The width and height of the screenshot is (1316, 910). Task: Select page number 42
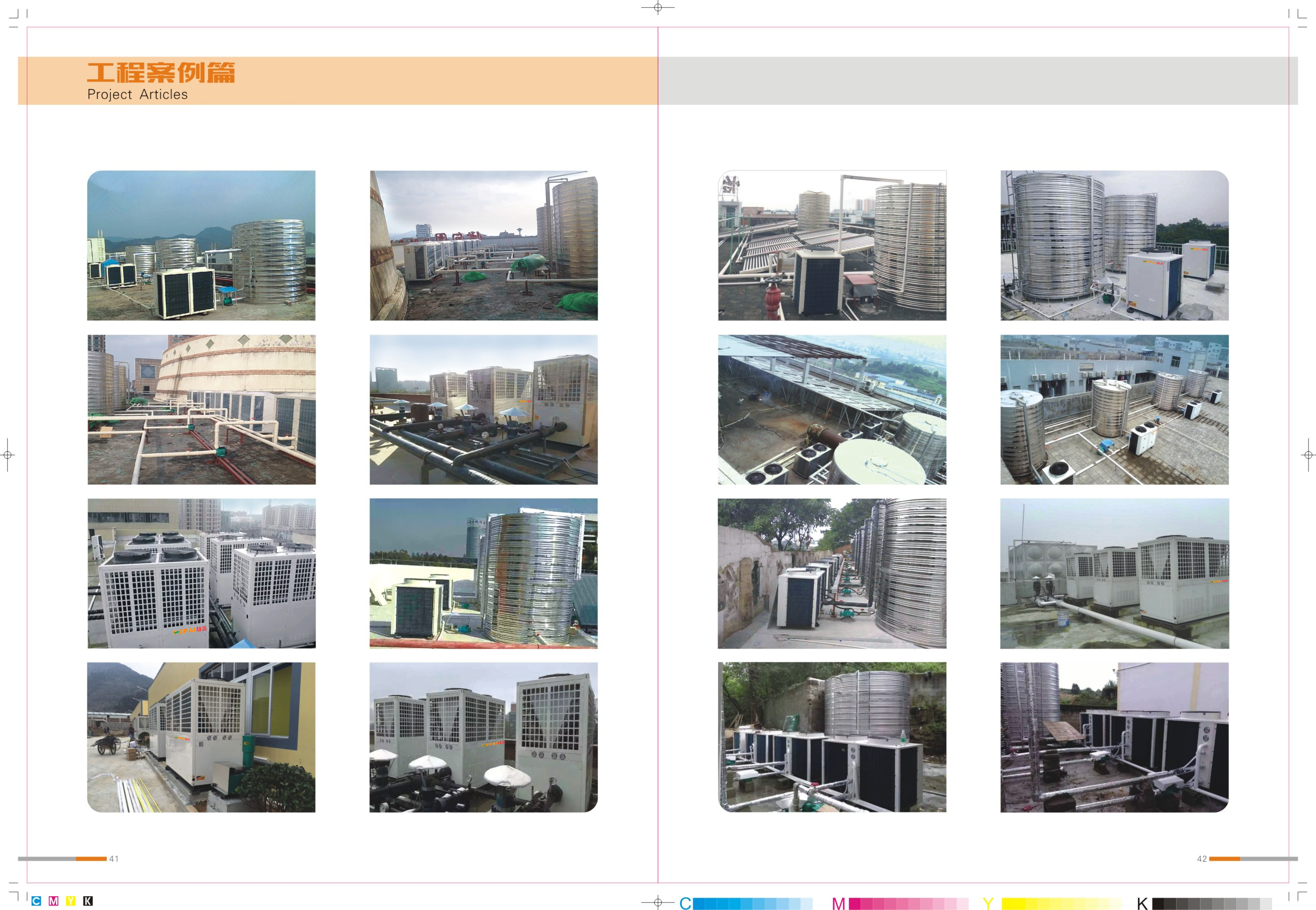point(1202,859)
